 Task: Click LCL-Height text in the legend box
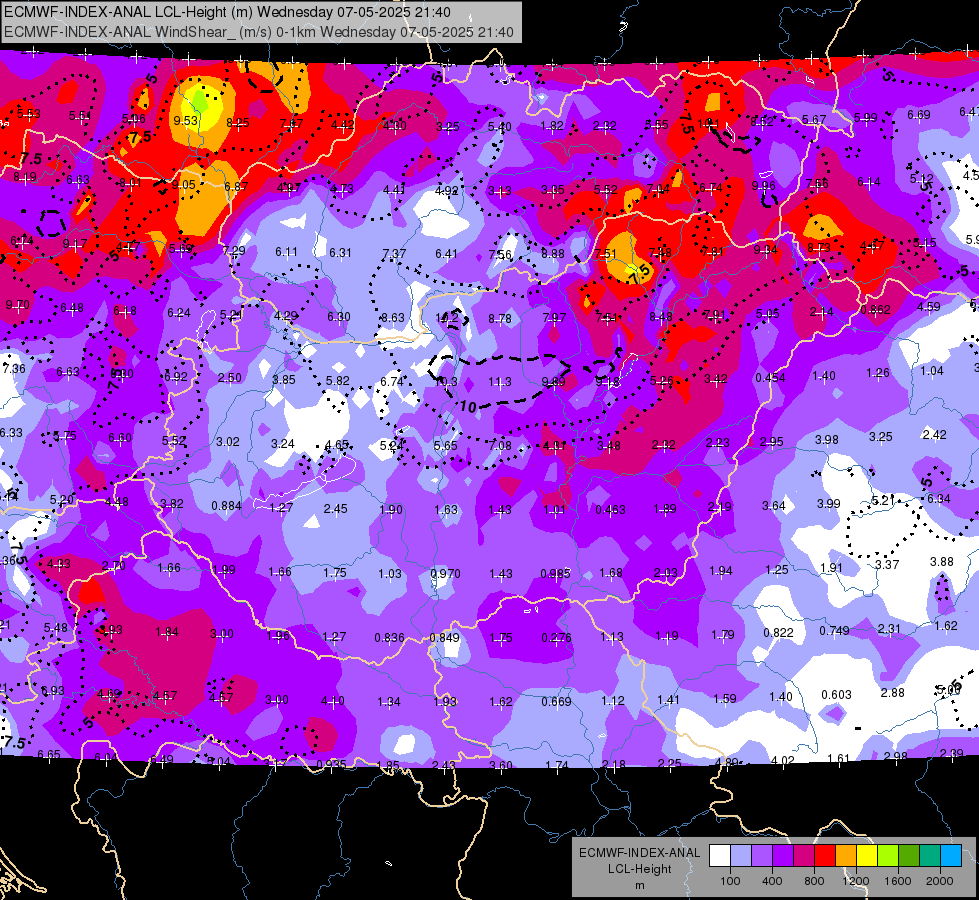click(639, 869)
